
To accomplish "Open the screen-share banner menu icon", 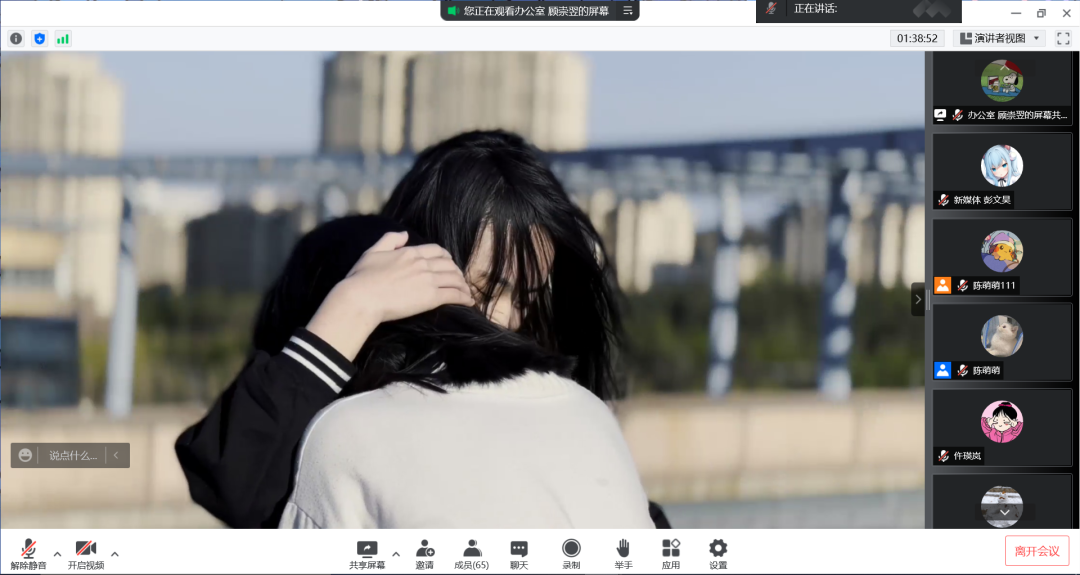I will (x=628, y=10).
